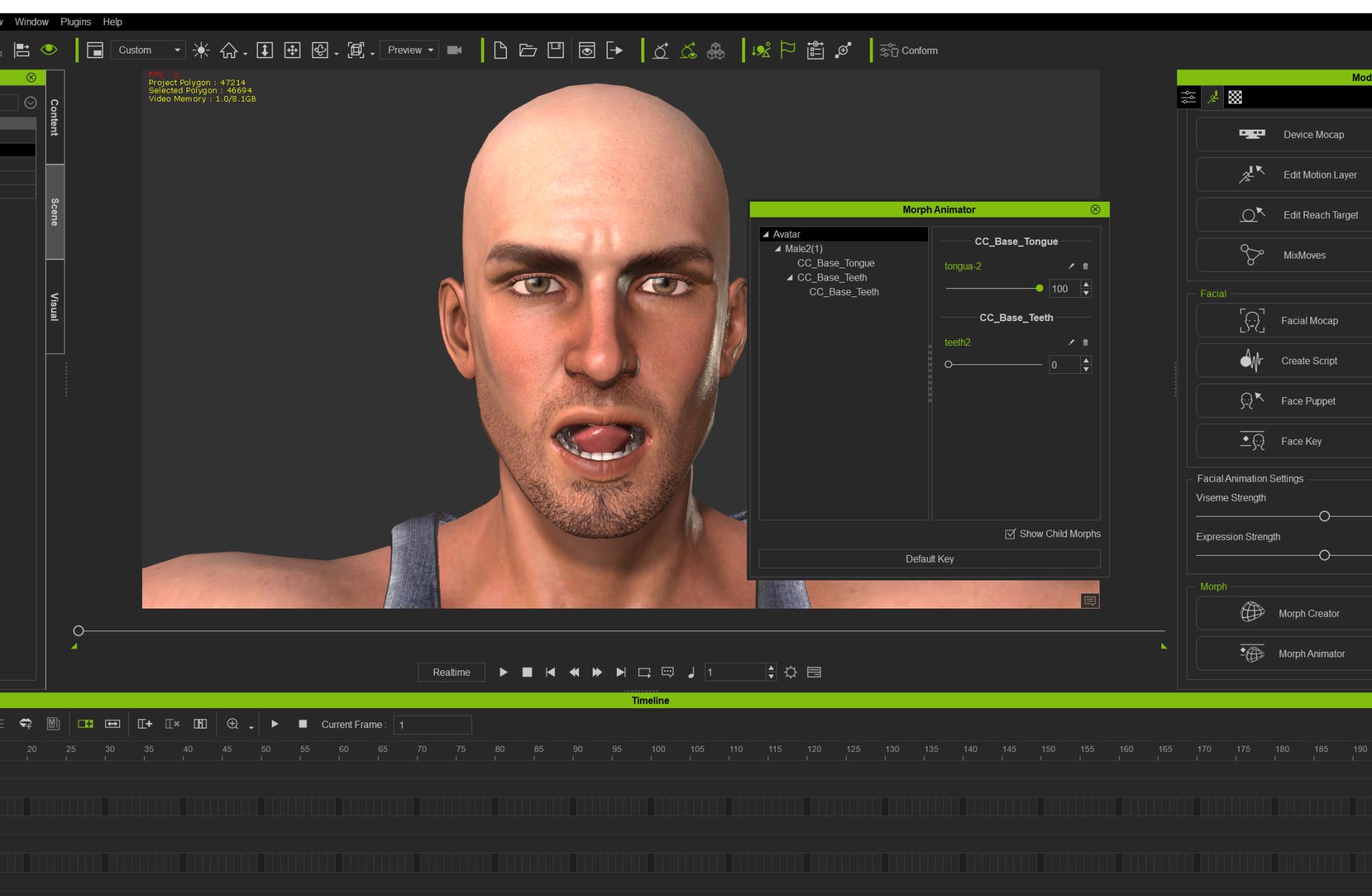1372x896 pixels.
Task: Uncheck Show Child Morphs checkbox
Action: coord(1010,534)
